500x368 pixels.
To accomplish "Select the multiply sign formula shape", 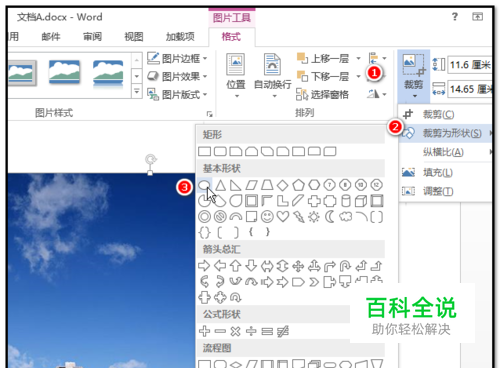I will pos(235,331).
